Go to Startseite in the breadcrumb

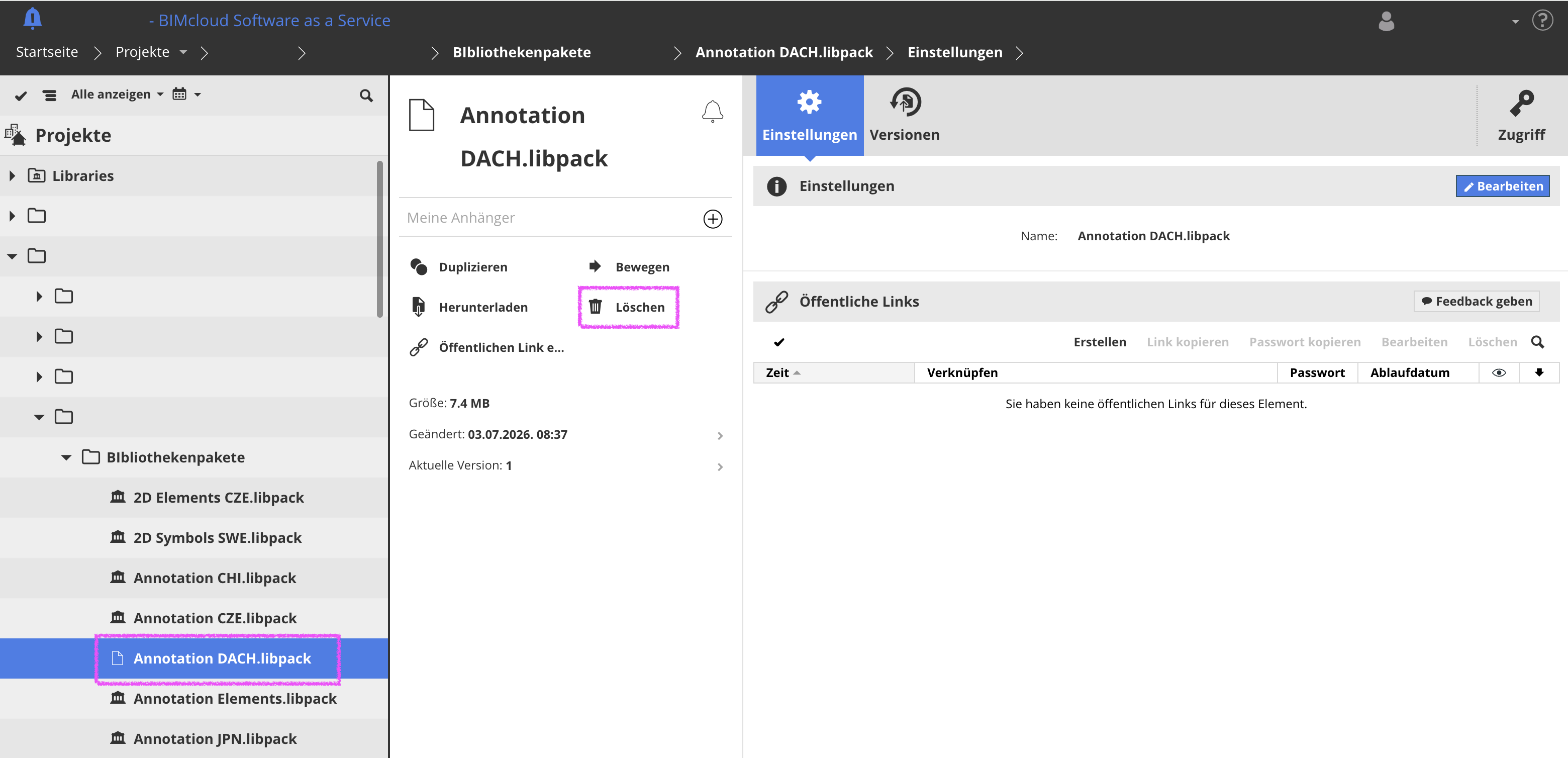pyautogui.click(x=47, y=52)
